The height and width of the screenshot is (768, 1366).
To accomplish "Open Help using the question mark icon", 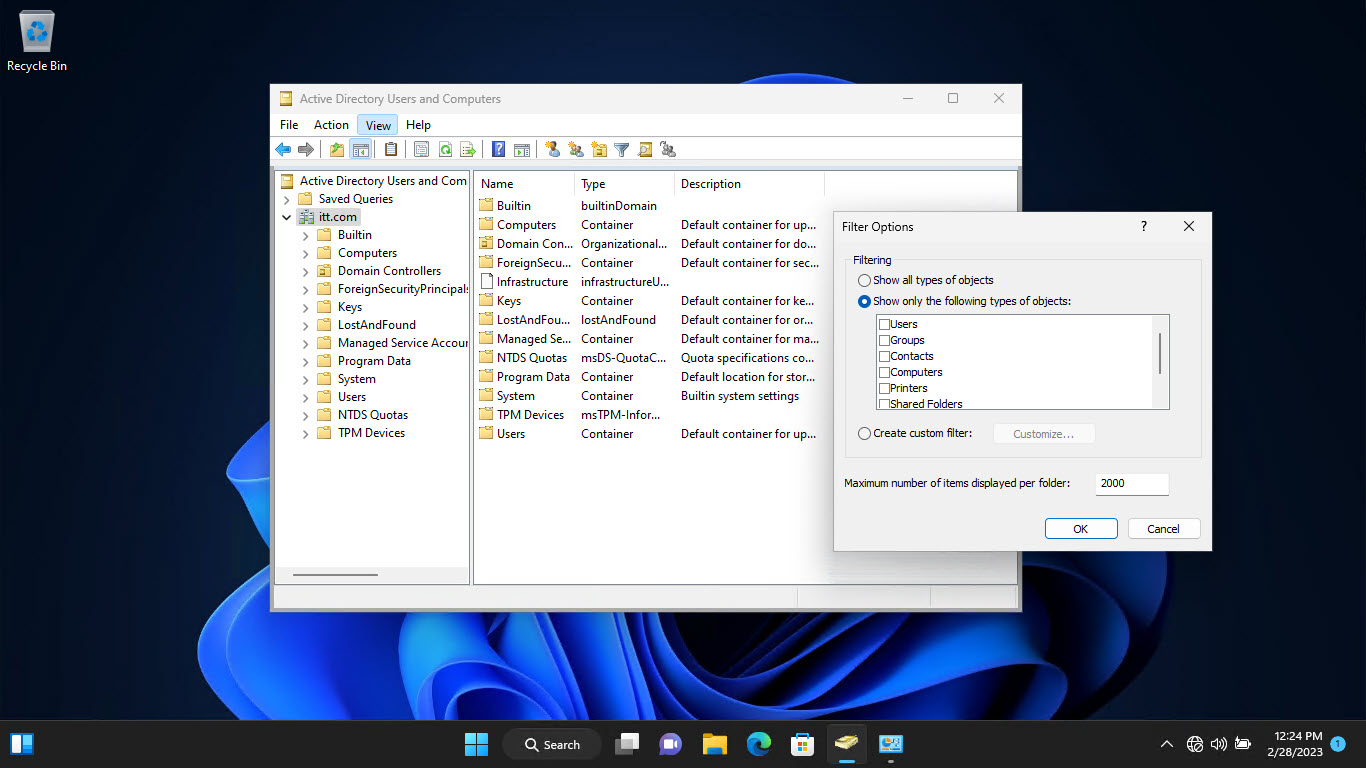I will coord(498,149).
